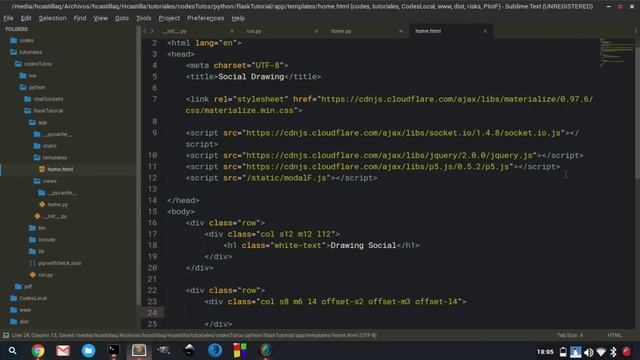Open the red-yellow-green tiles app in taskbar
Viewport: 640px width, 360px height.
click(240, 351)
